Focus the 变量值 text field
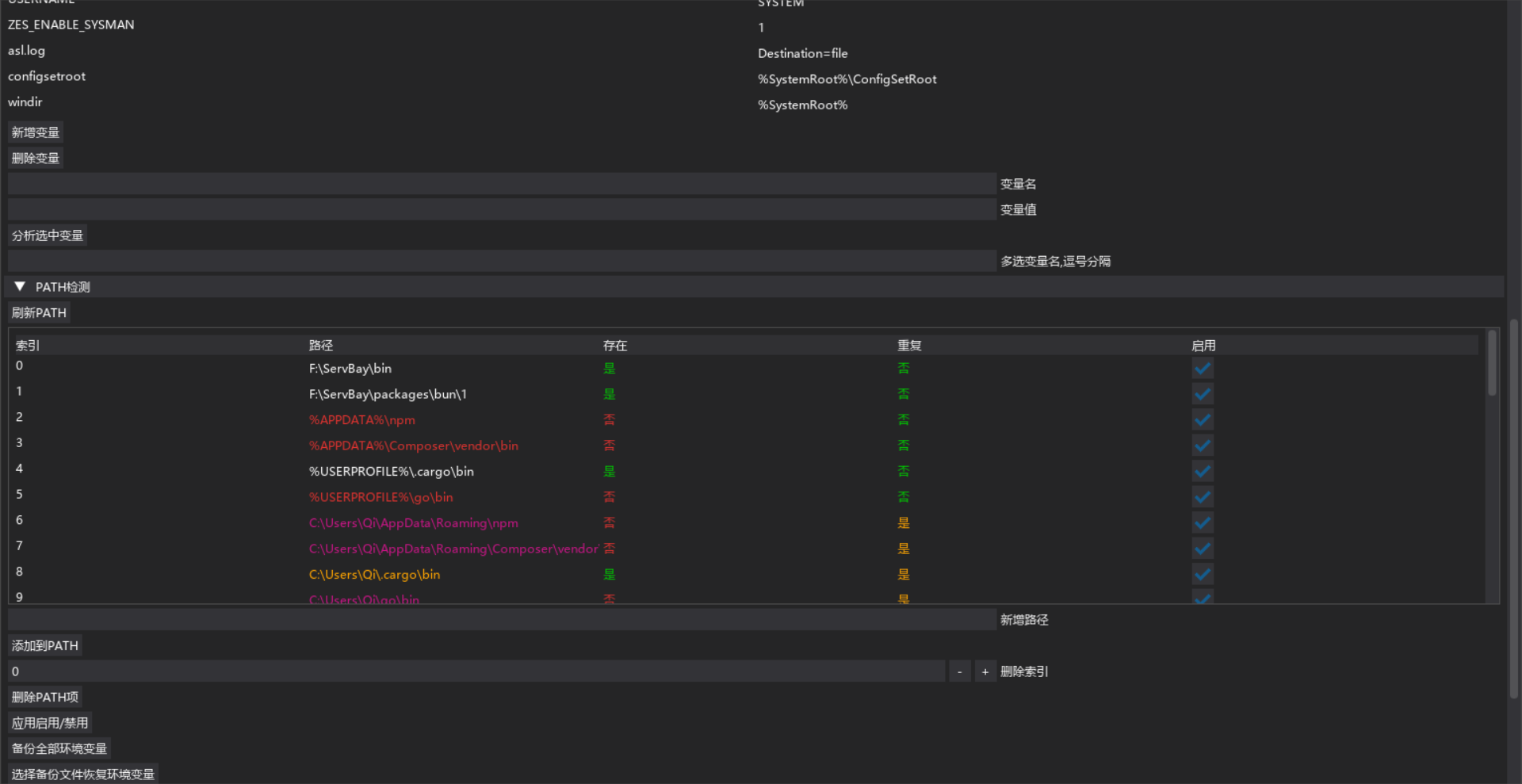The height and width of the screenshot is (784, 1522). pyautogui.click(x=501, y=210)
